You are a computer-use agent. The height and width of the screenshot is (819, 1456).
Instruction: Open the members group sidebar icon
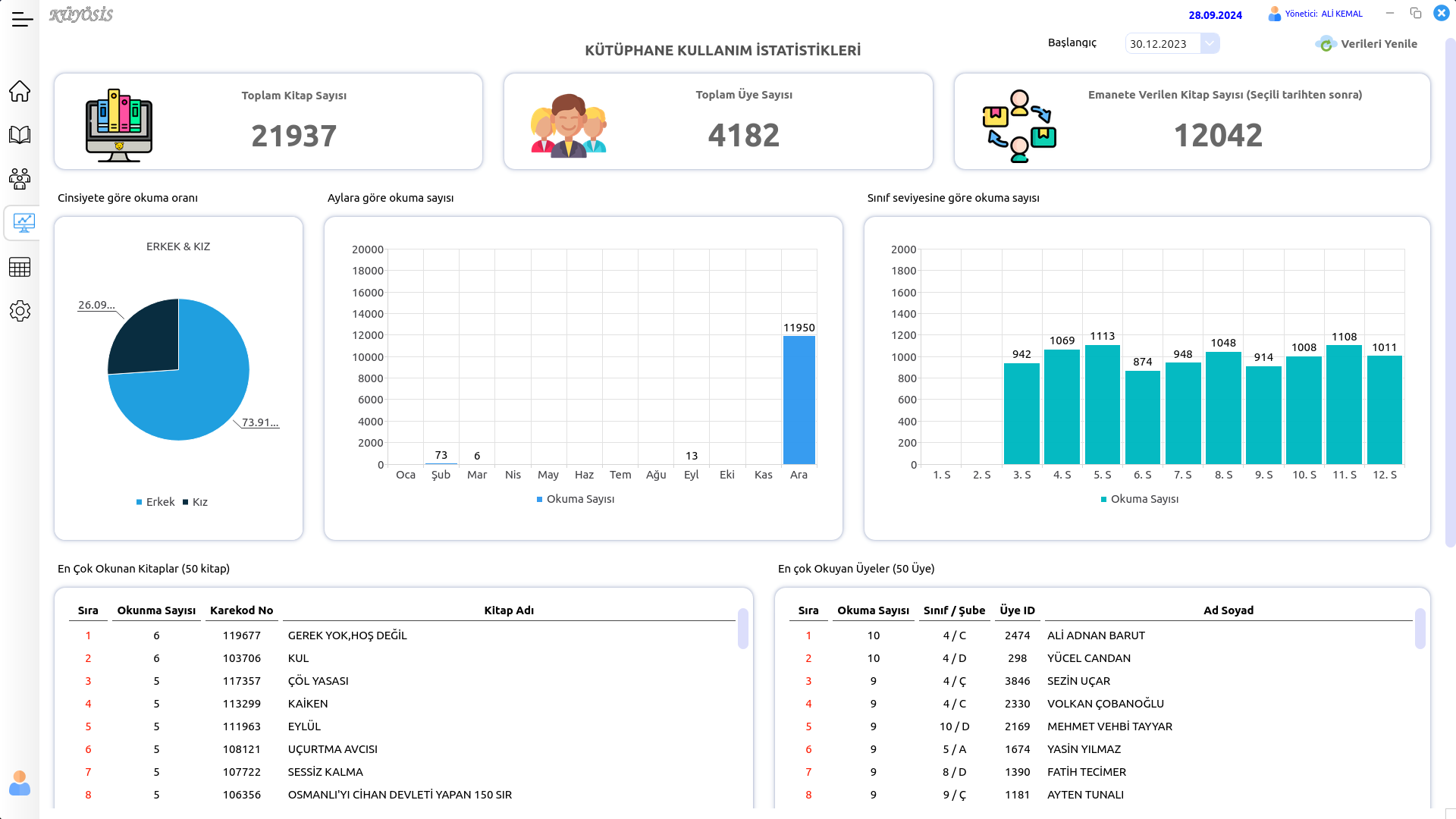[x=20, y=179]
